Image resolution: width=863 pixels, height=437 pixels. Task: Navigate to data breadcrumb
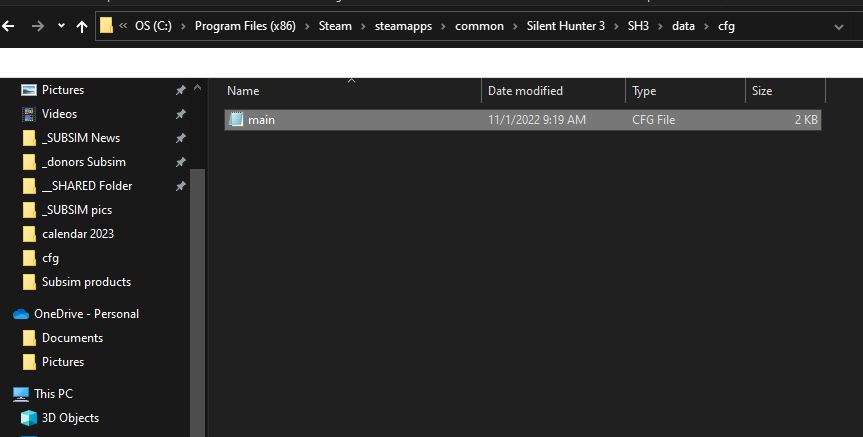683,26
